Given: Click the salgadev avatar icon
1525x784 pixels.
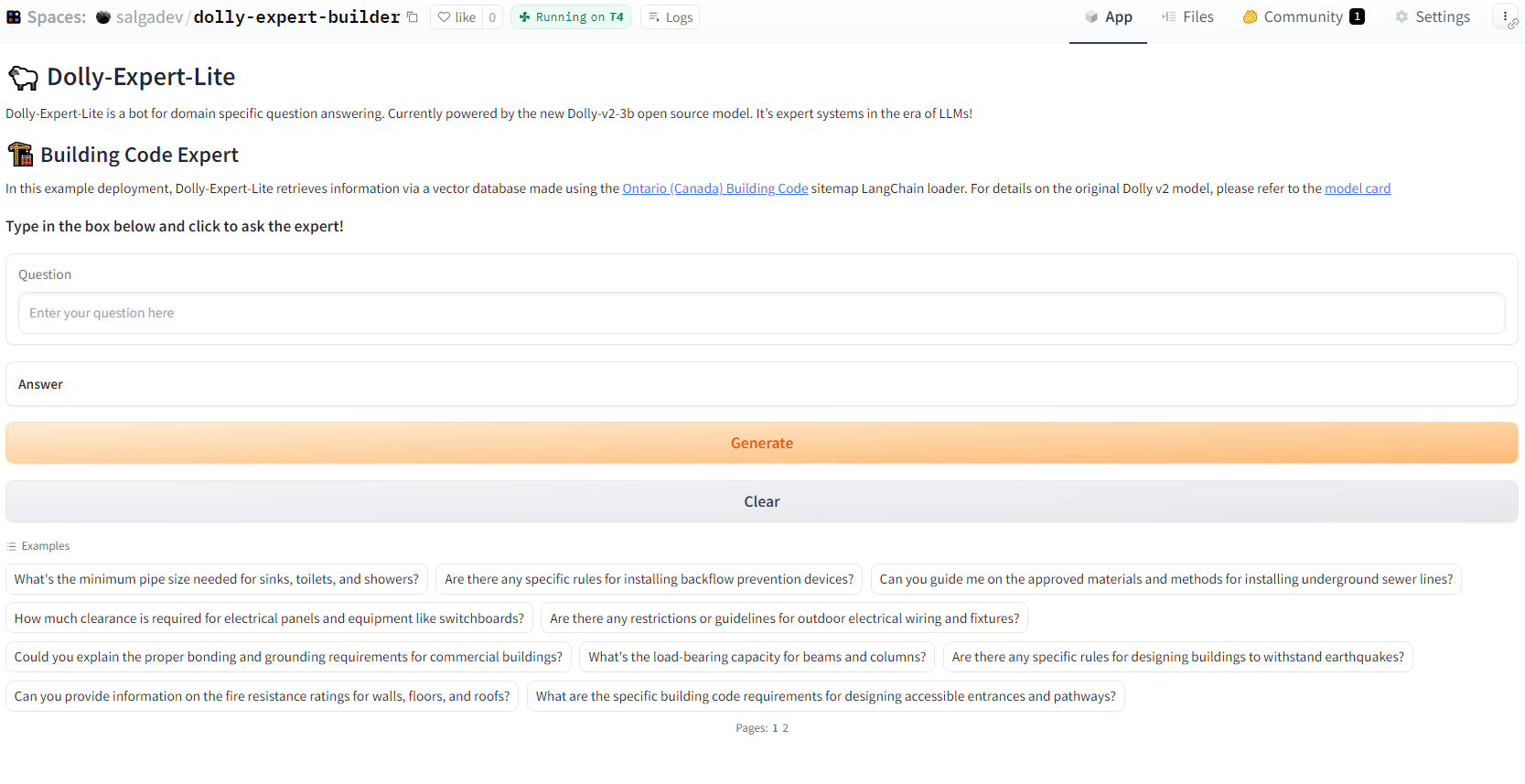Looking at the screenshot, I should pos(103,17).
